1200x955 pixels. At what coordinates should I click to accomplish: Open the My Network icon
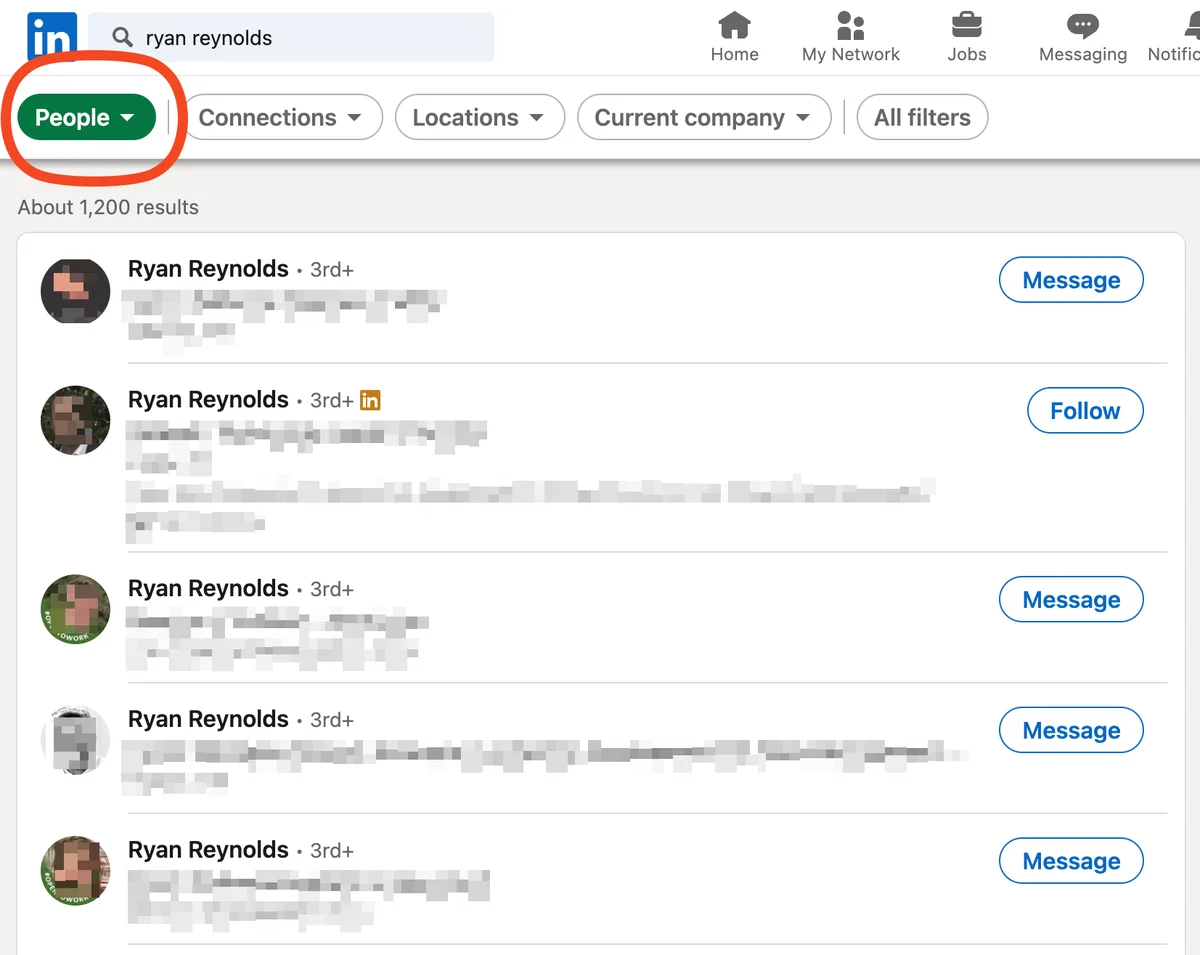(x=851, y=24)
